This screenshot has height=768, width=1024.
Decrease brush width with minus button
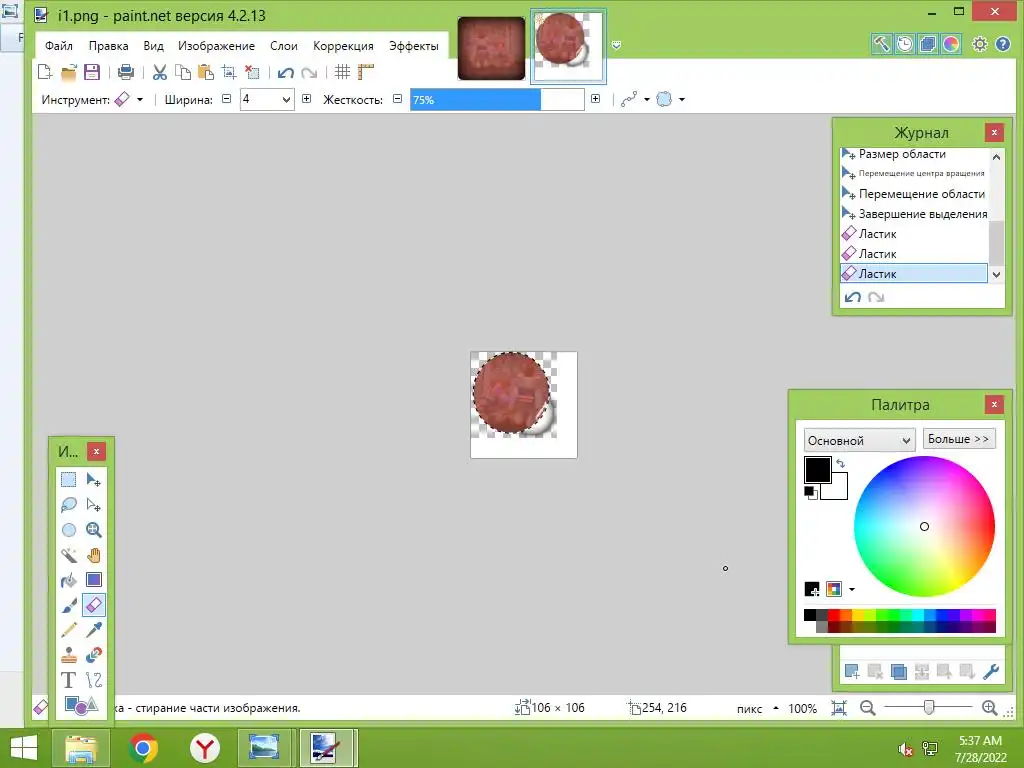click(227, 99)
